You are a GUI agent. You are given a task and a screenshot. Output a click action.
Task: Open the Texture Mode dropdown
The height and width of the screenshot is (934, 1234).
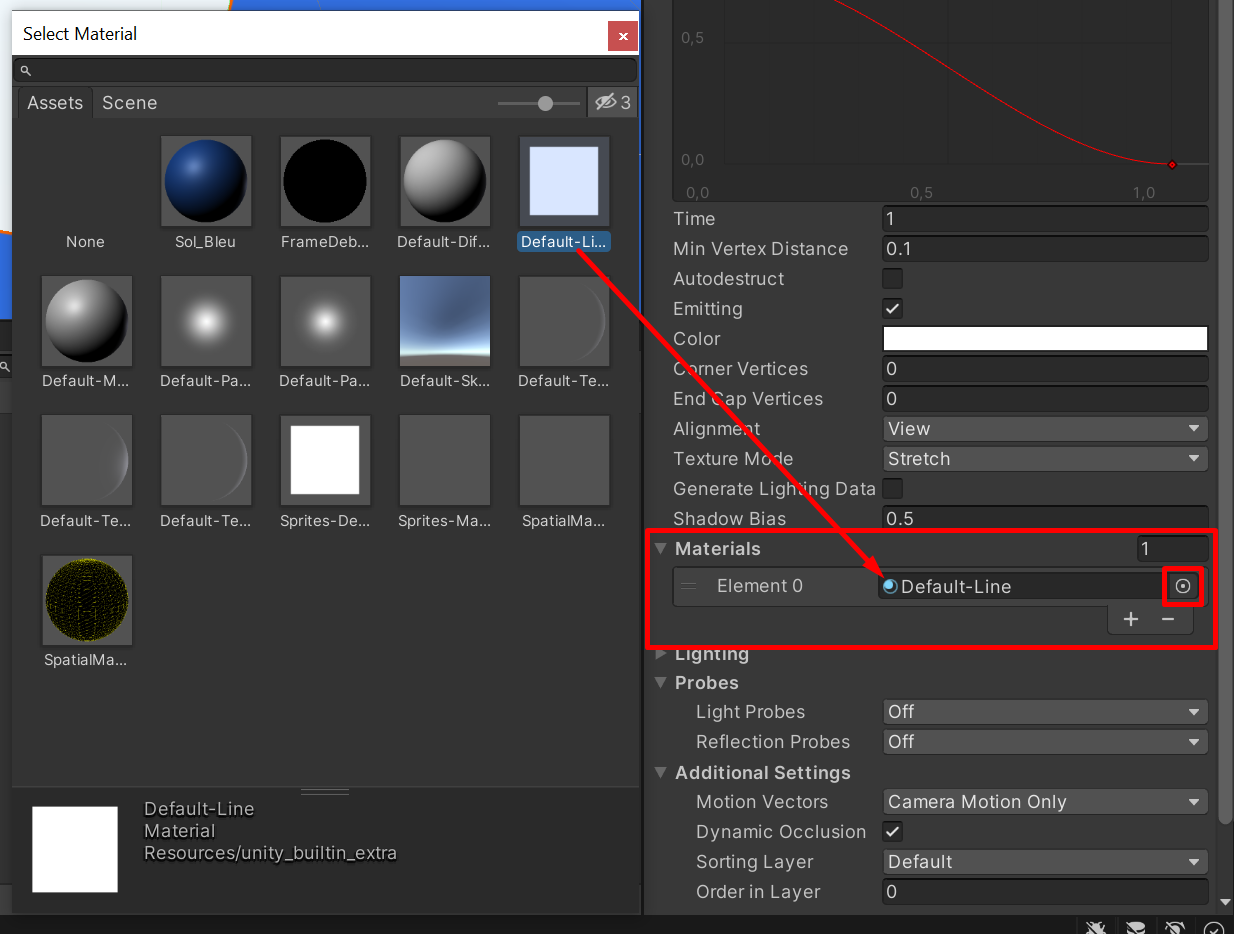(x=1045, y=458)
